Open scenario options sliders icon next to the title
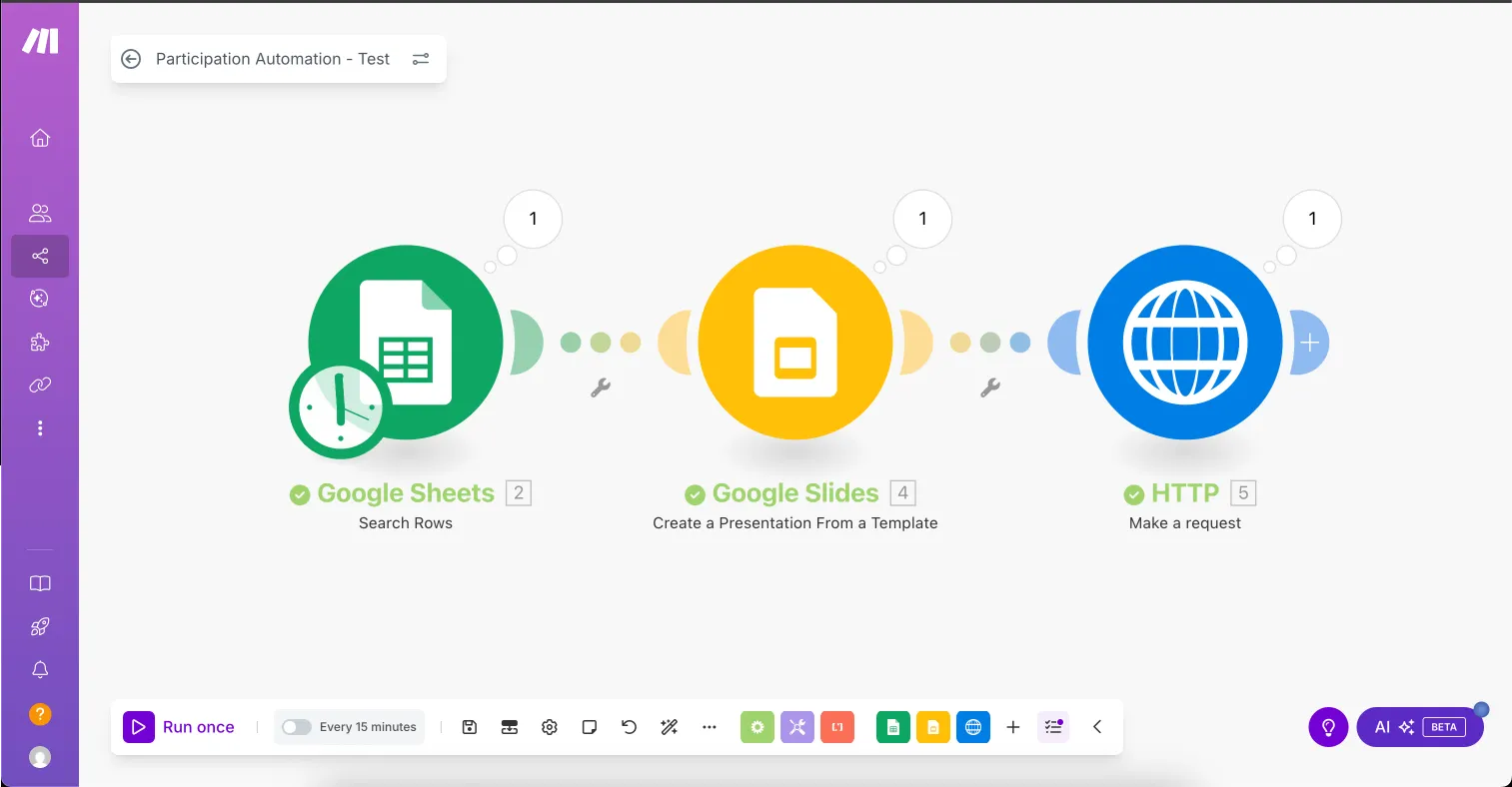The width and height of the screenshot is (1512, 787). point(421,59)
